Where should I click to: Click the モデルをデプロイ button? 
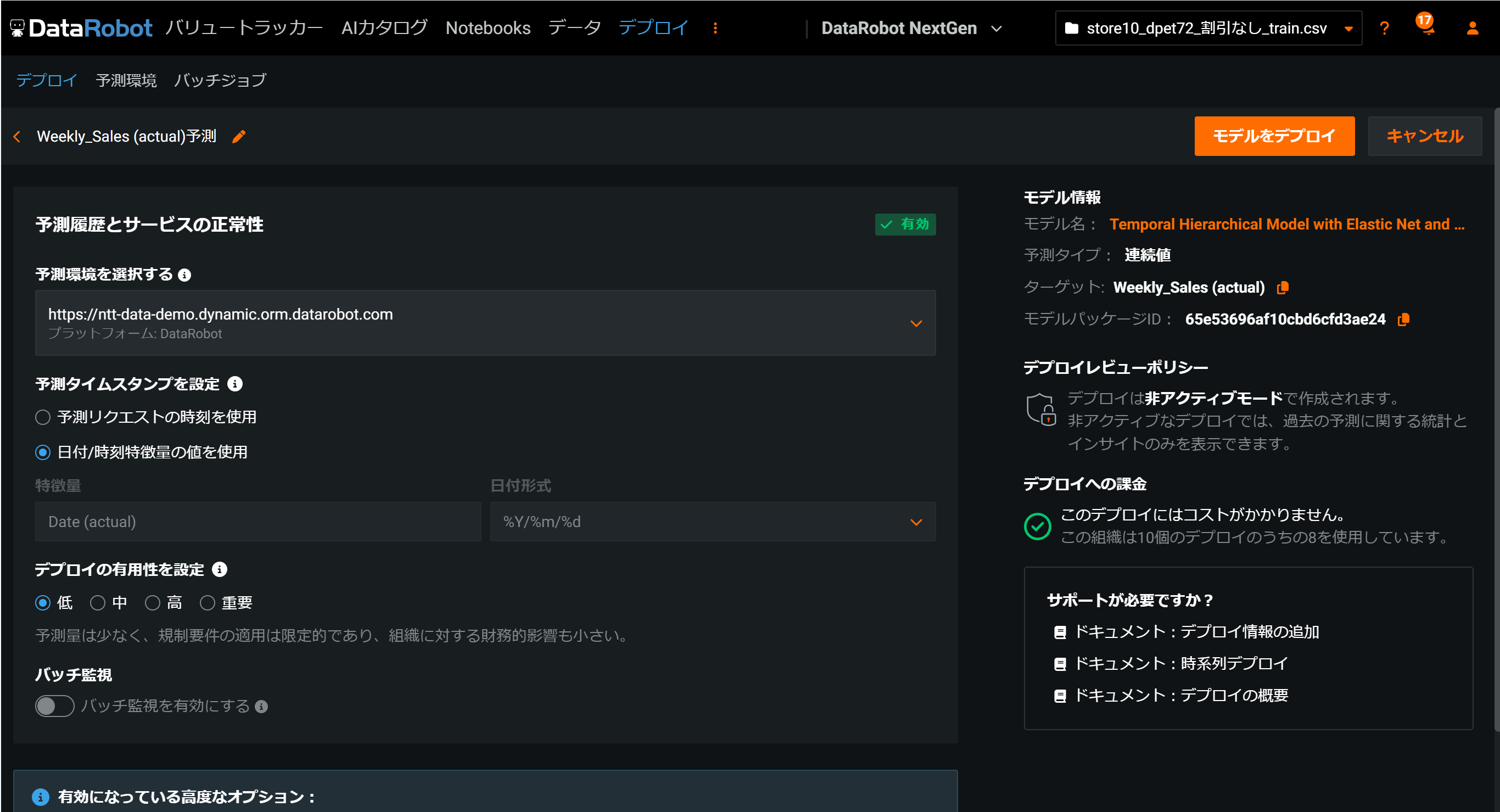1273,136
